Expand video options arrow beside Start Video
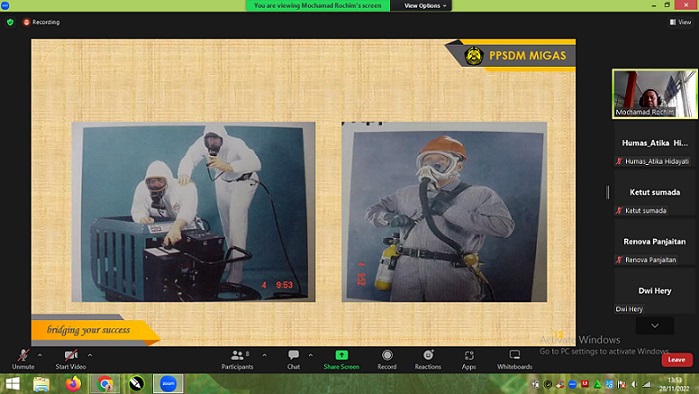 click(x=90, y=355)
